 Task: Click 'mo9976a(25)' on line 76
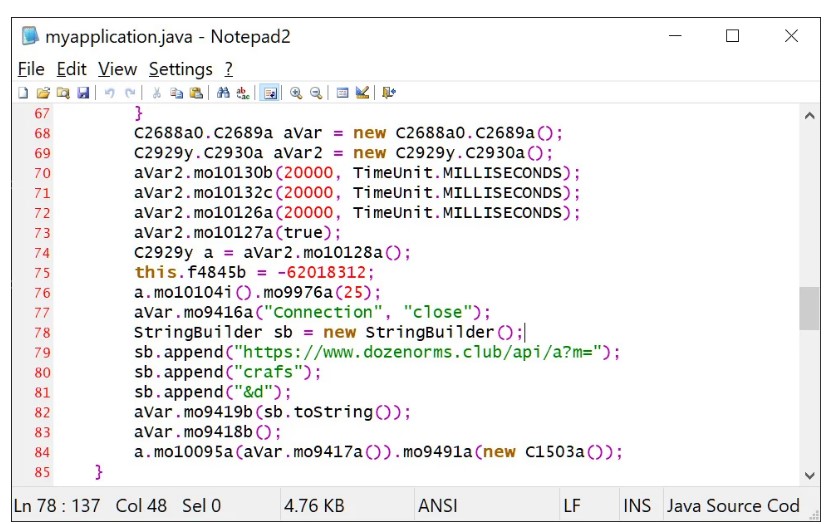pyautogui.click(x=317, y=292)
